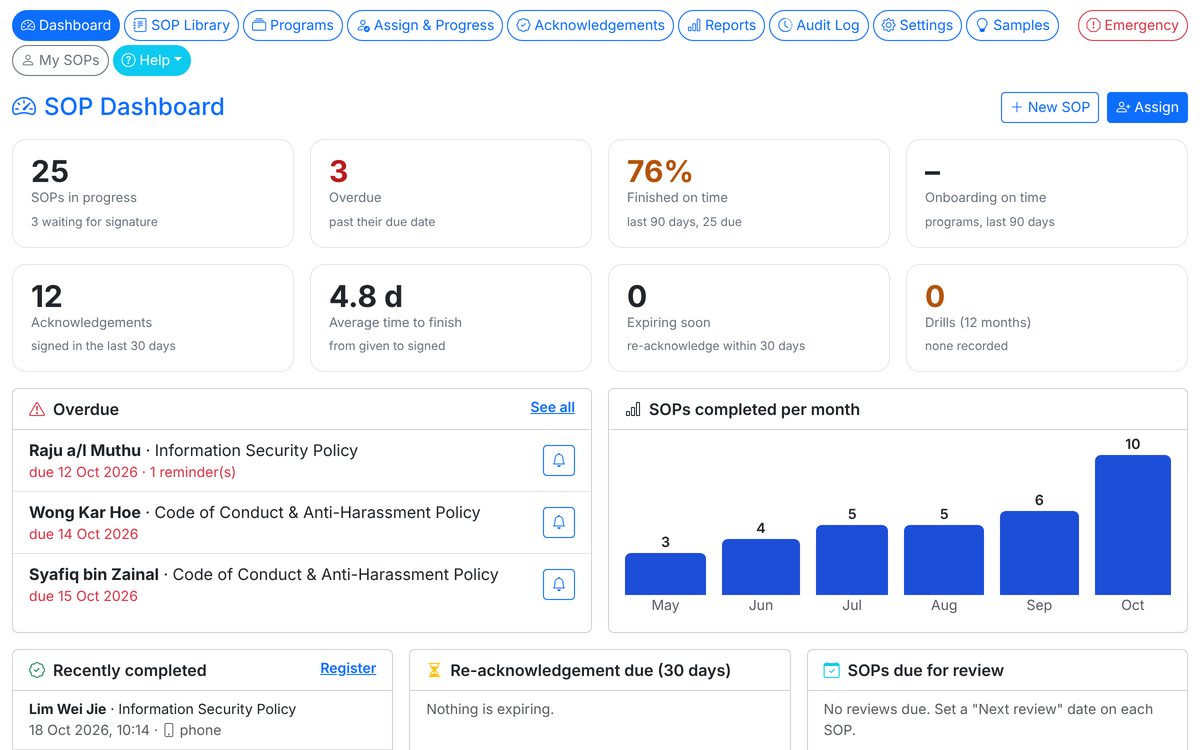Click the May bar in the chart
The image size is (1200, 750).
tap(665, 574)
